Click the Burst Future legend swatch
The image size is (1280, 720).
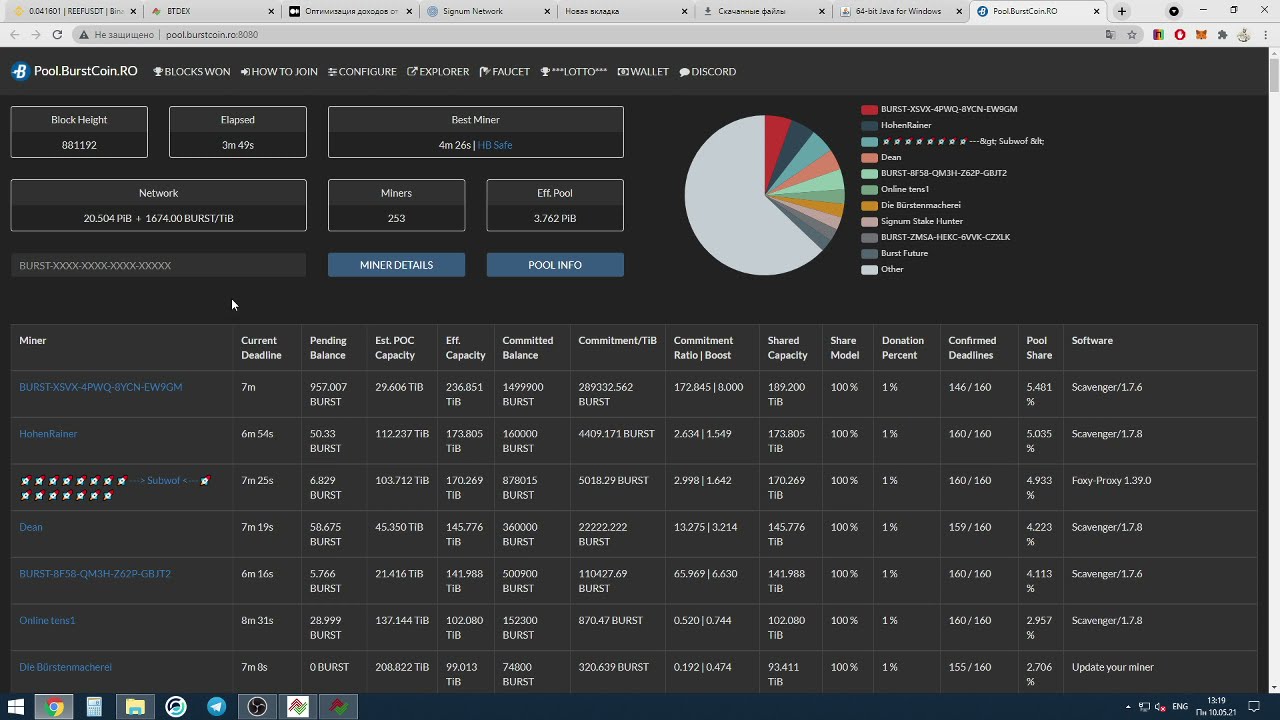tap(870, 253)
